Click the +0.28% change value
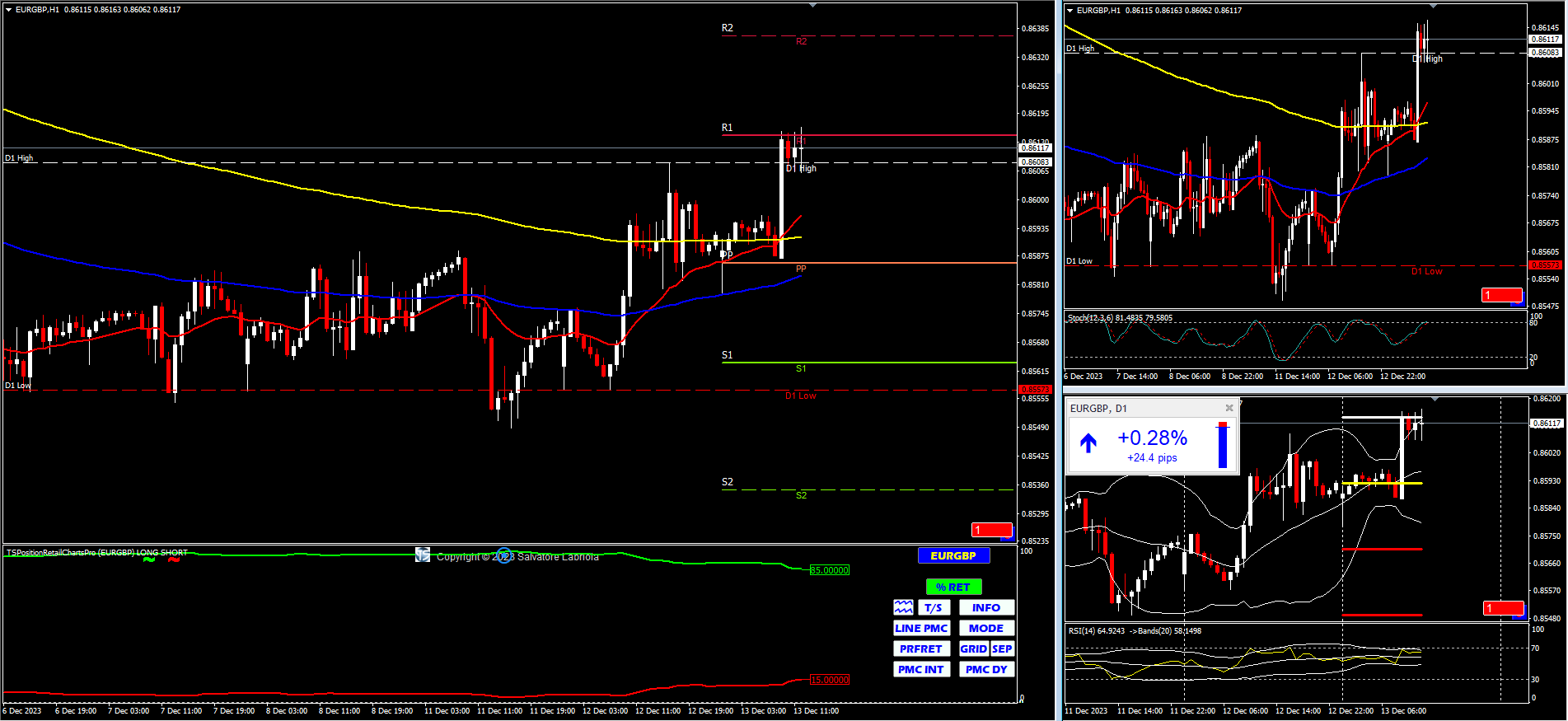 (1152, 438)
